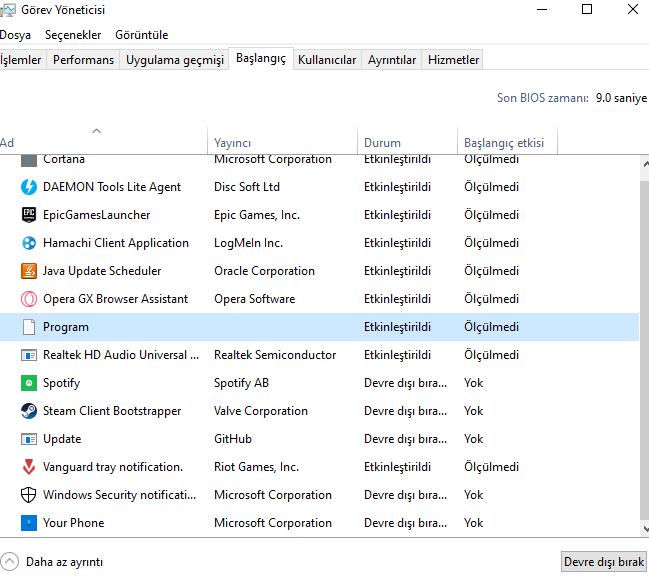Switch to the İşlemler tab

21,60
